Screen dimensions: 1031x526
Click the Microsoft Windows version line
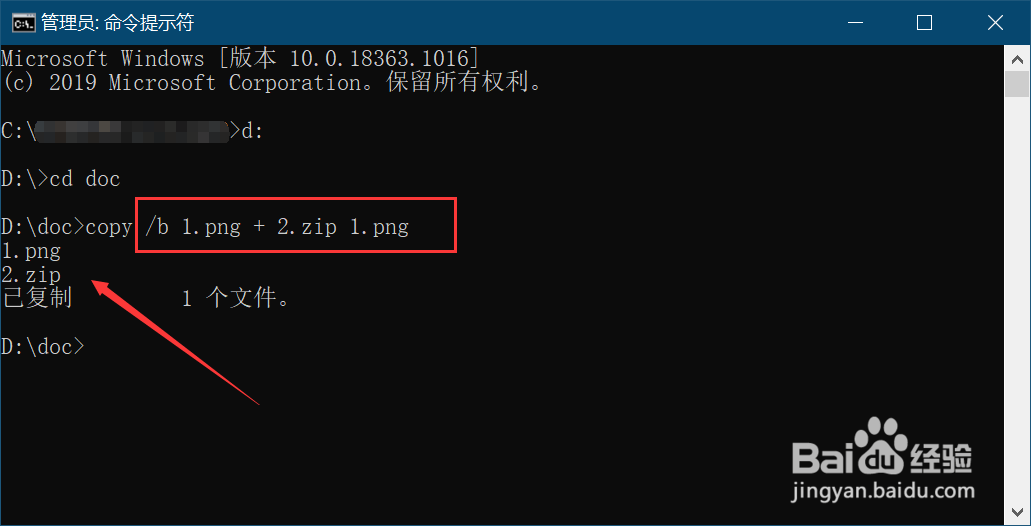click(x=240, y=58)
